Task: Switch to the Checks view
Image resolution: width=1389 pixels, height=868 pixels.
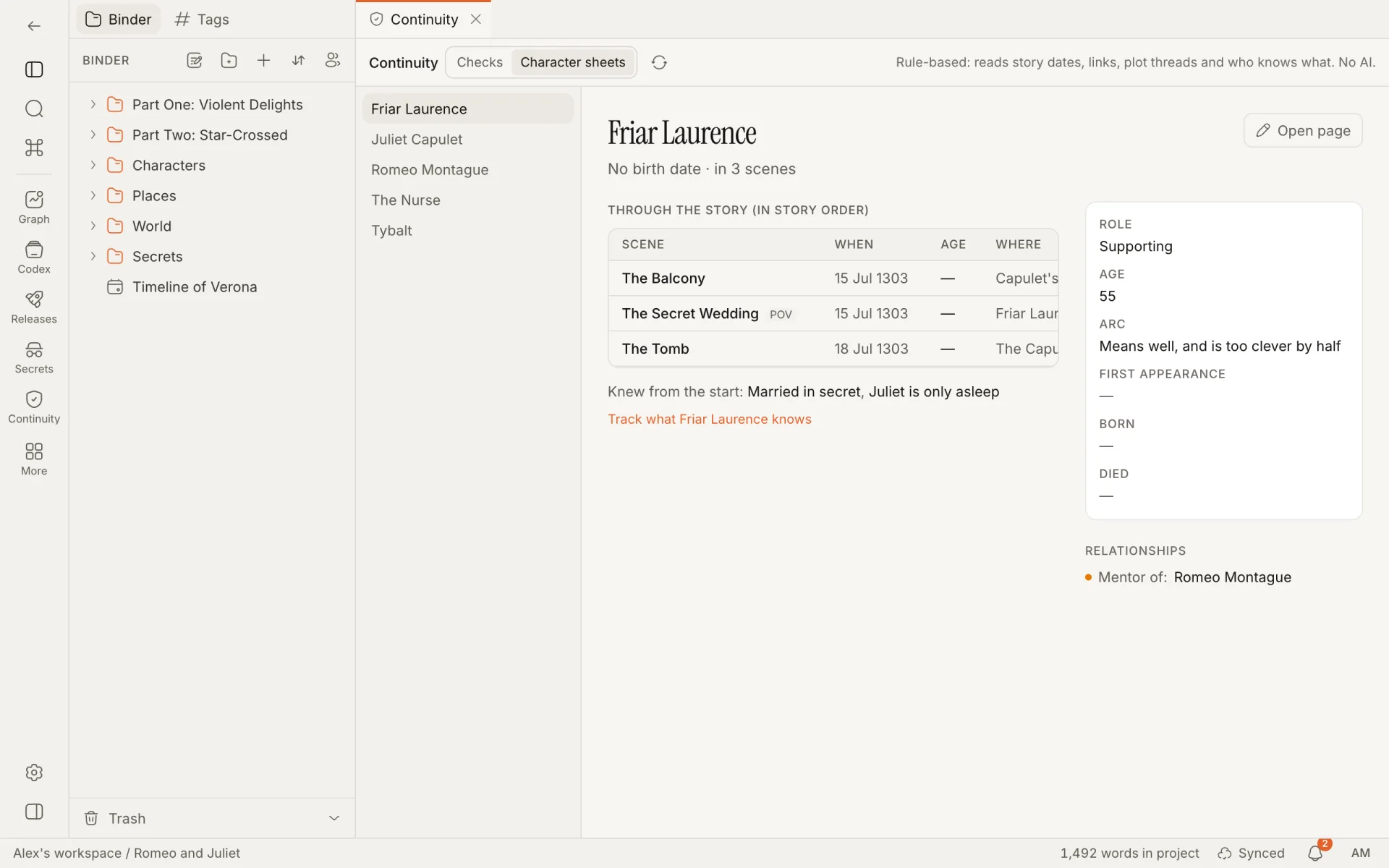Action: click(x=480, y=62)
